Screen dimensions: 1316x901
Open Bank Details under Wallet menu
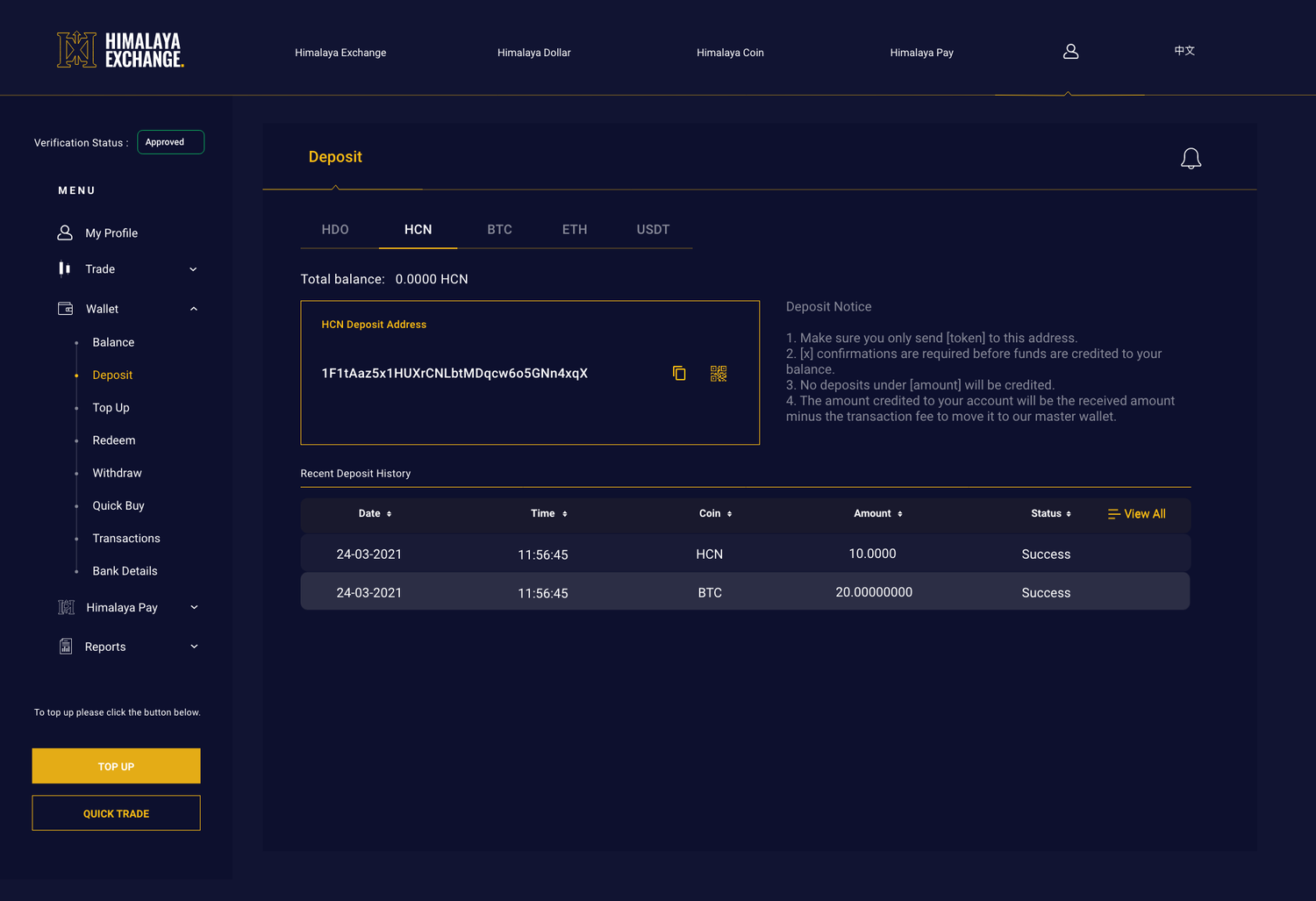[x=125, y=571]
